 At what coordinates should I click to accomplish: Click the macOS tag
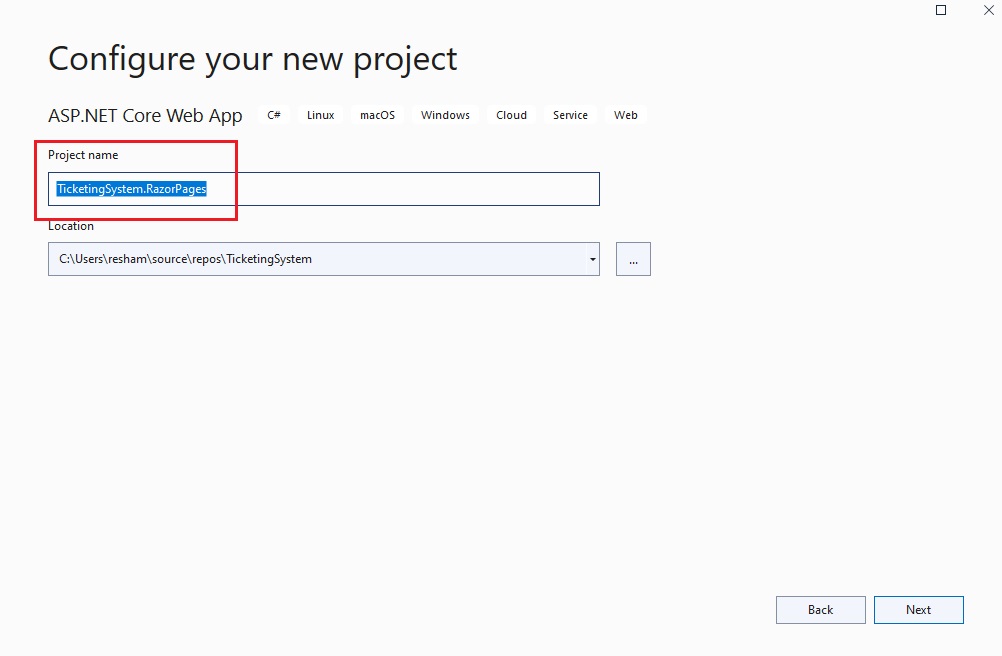(377, 115)
